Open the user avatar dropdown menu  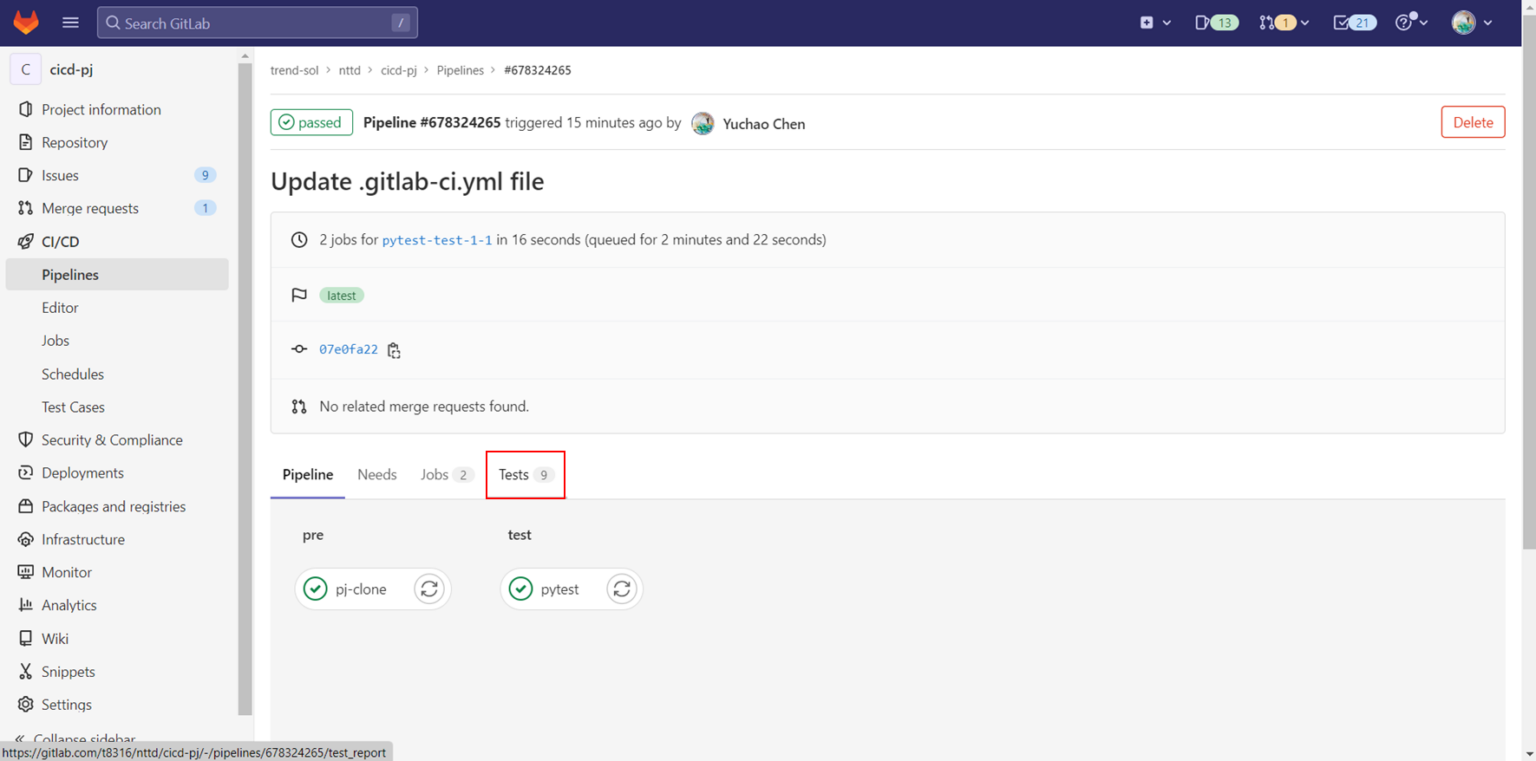[x=1464, y=21]
